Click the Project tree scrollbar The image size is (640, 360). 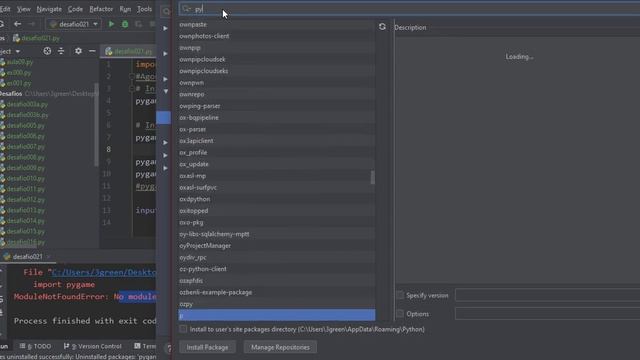[96, 124]
